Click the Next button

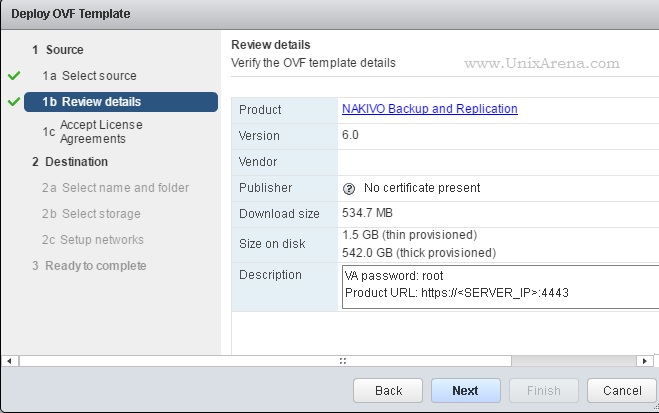466,391
